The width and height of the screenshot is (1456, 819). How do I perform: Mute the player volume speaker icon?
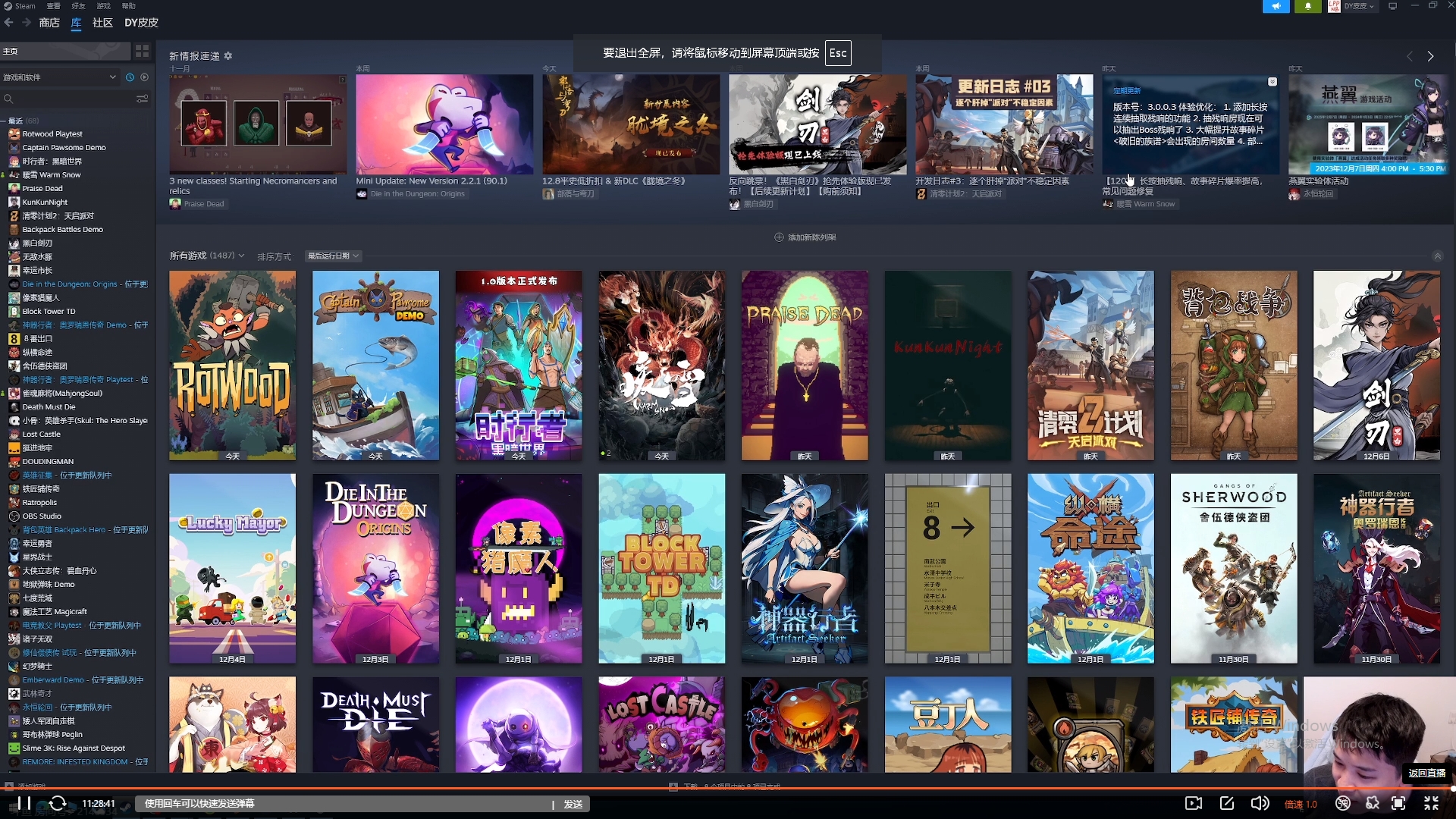[x=1260, y=803]
